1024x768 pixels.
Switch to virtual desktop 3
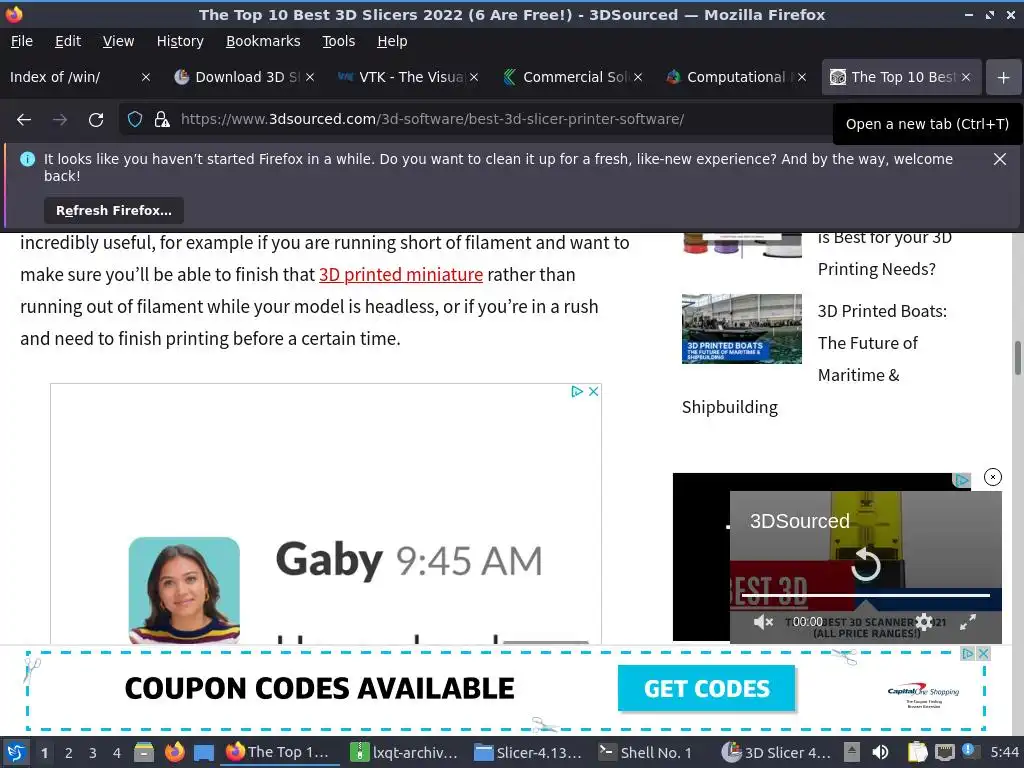click(93, 753)
